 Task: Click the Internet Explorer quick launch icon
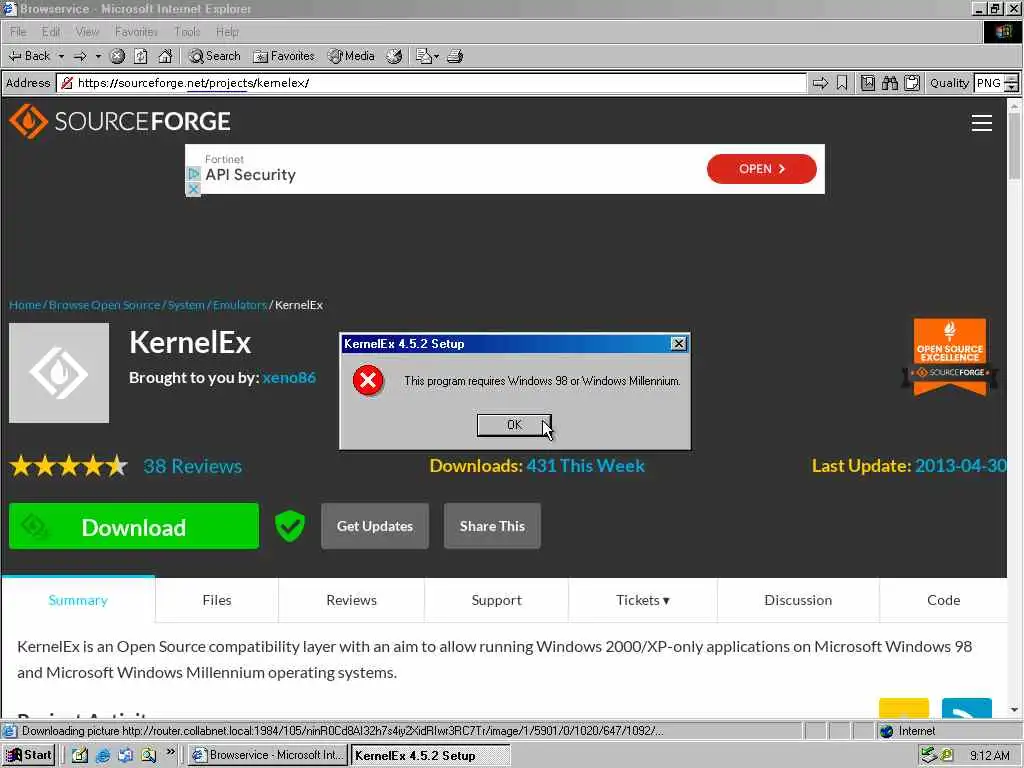[x=103, y=756]
